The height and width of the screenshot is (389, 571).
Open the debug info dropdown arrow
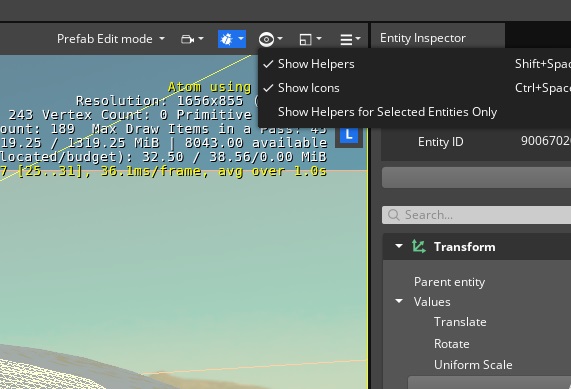click(x=241, y=38)
